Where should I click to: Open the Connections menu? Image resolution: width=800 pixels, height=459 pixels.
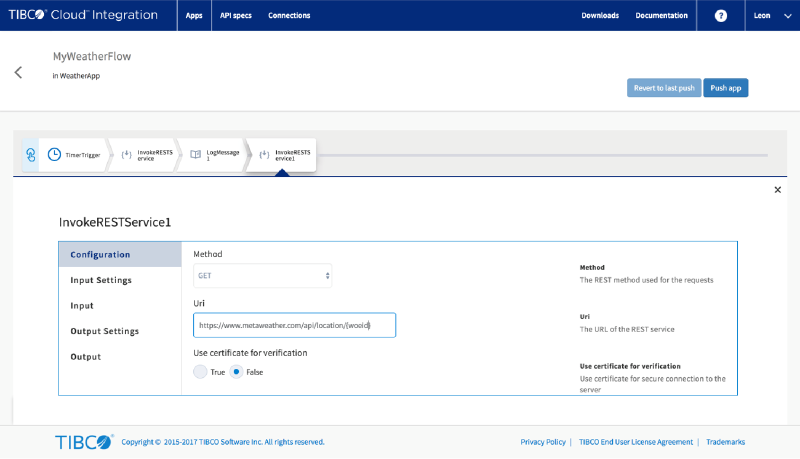coord(289,15)
